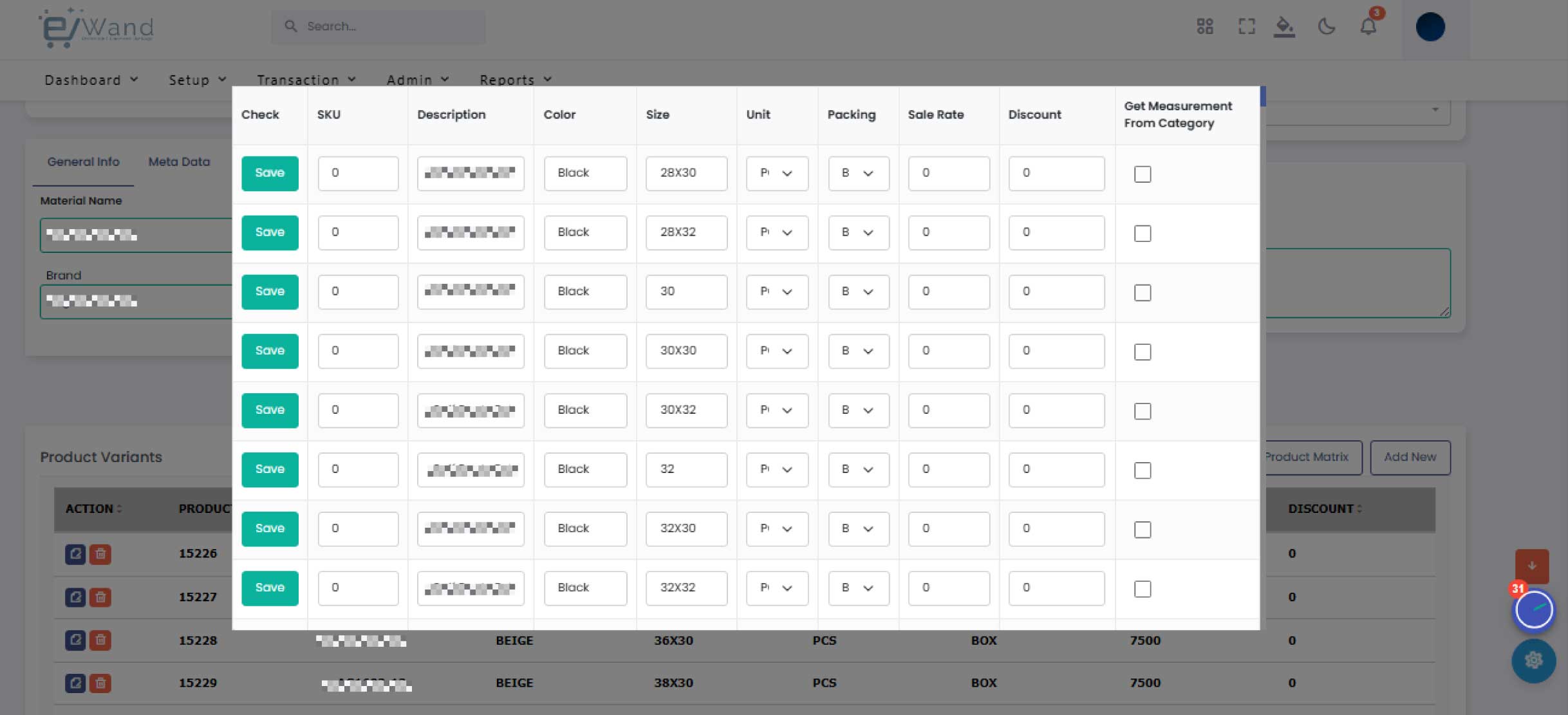The height and width of the screenshot is (715, 1568).
Task: Click the Search field in the top bar
Action: 378,26
